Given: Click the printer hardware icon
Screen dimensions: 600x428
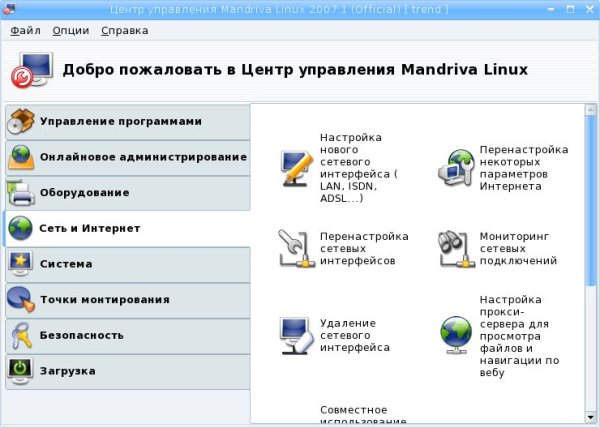Looking at the screenshot, I should (21, 193).
